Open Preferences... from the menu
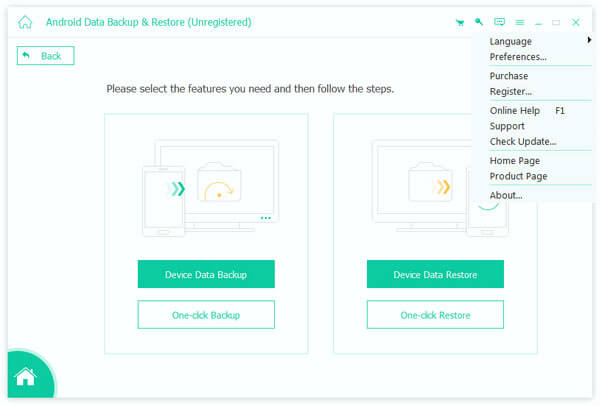Screen dimensions: 600x406 518,57
